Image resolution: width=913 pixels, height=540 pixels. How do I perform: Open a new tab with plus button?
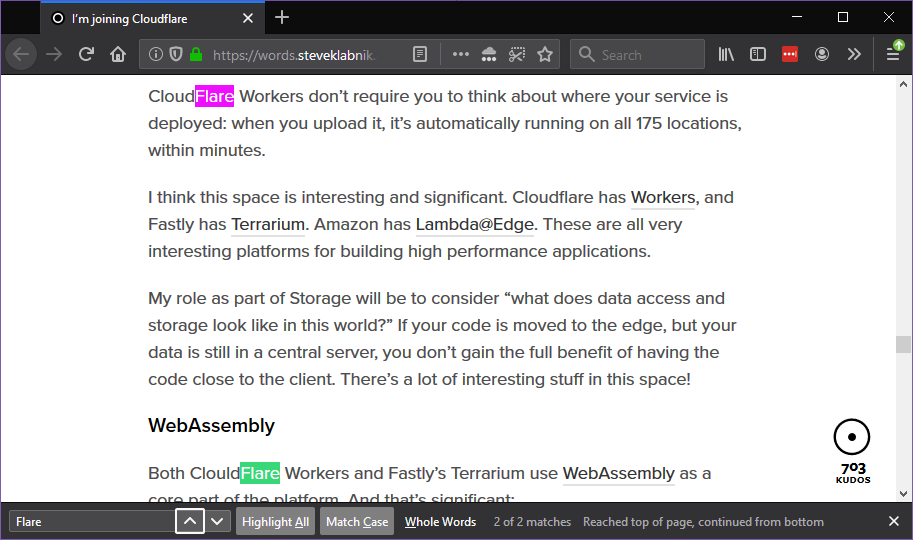pyautogui.click(x=282, y=17)
